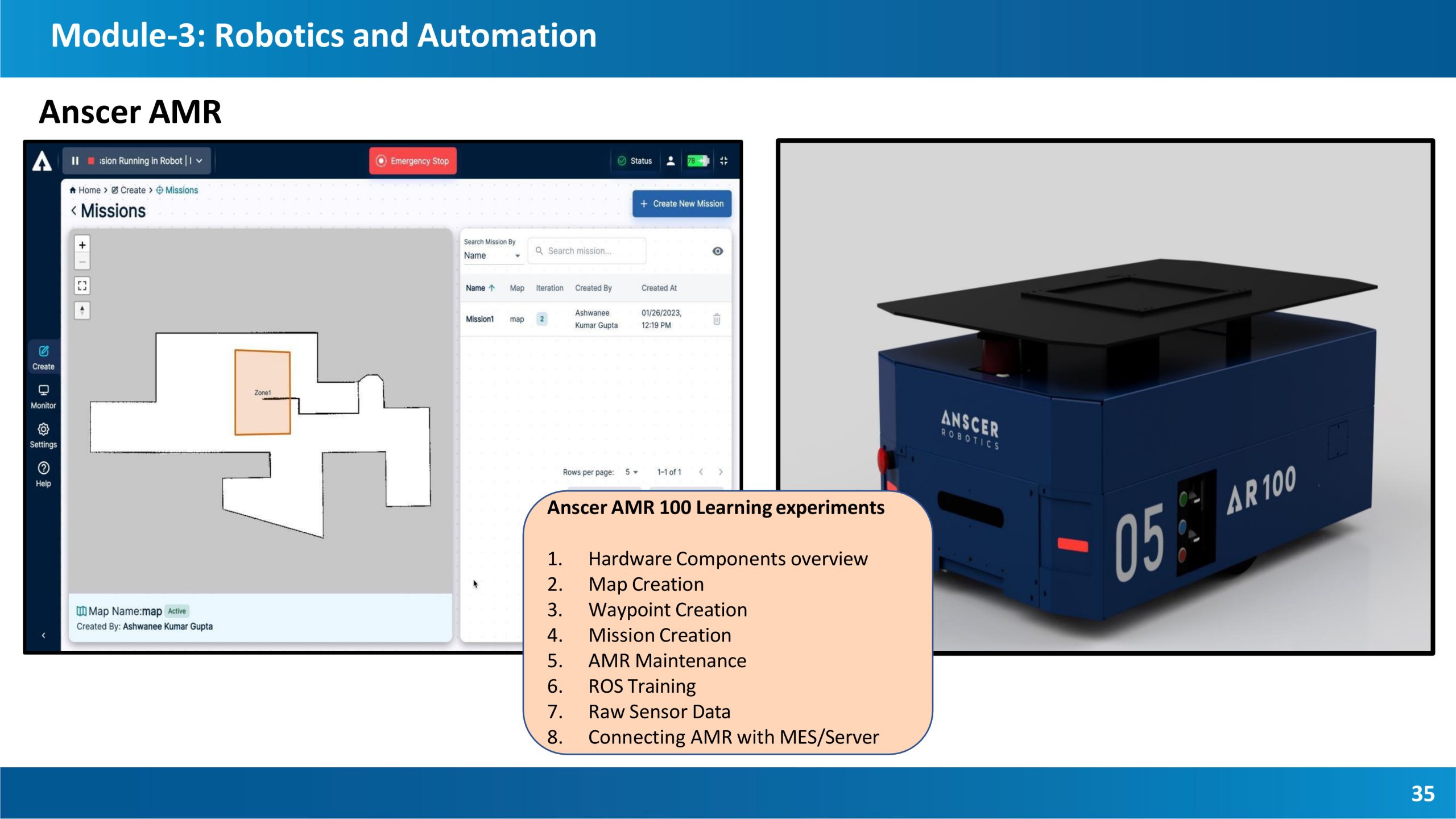Pause the running mission
Viewport: 1456px width, 819px height.
point(75,161)
